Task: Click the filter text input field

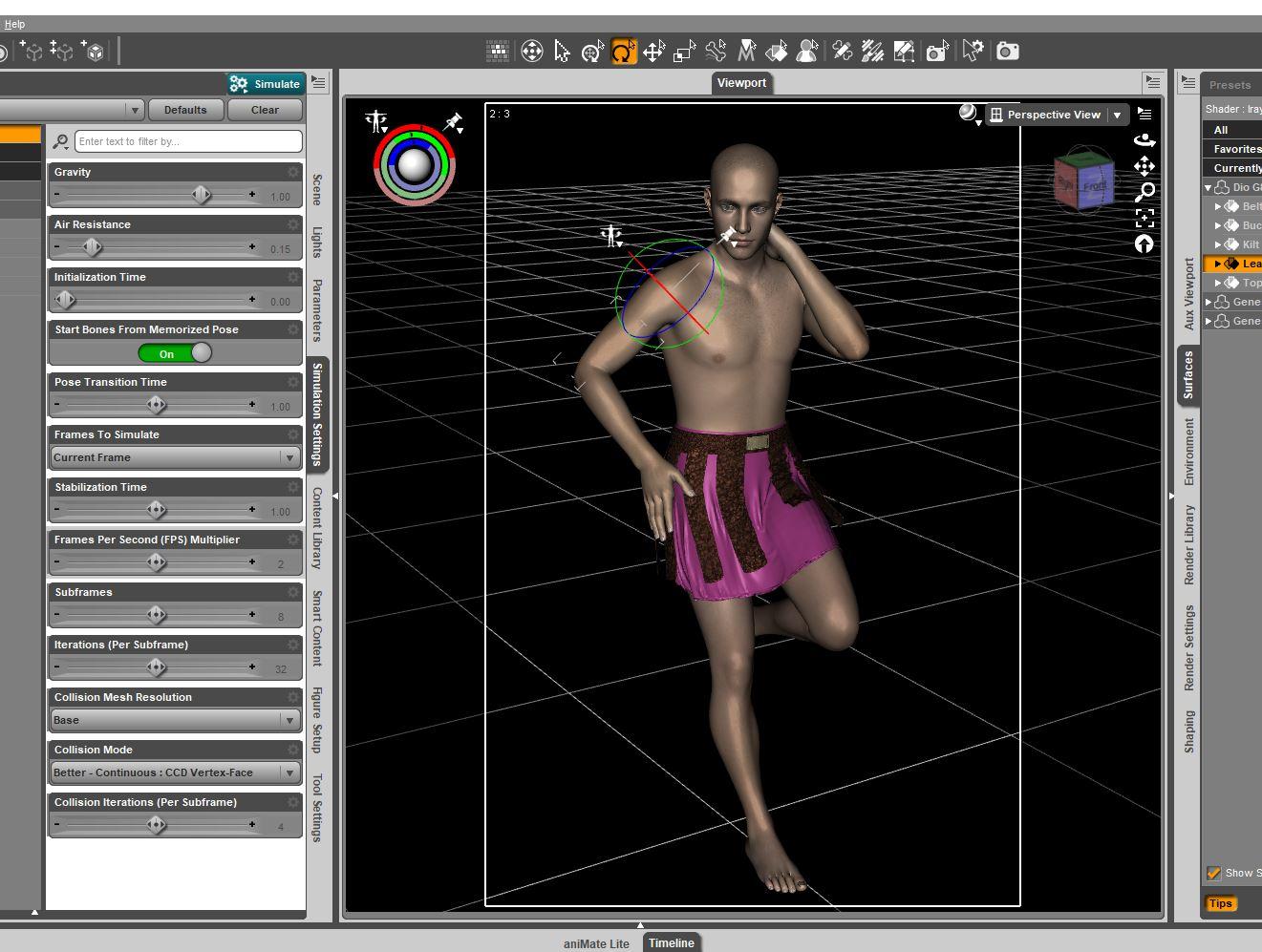Action: (188, 141)
